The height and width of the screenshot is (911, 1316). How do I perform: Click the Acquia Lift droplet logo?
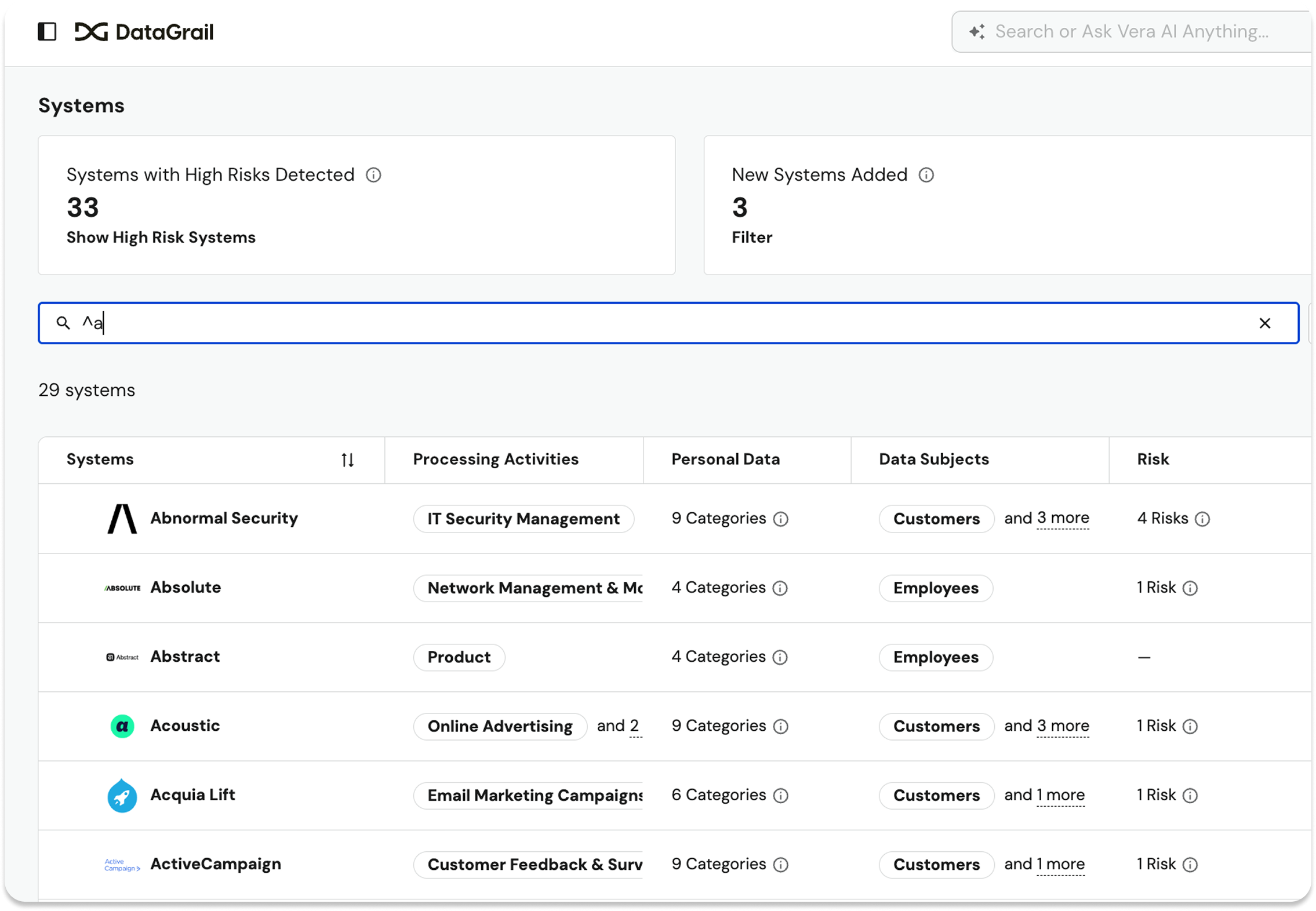[x=121, y=796]
